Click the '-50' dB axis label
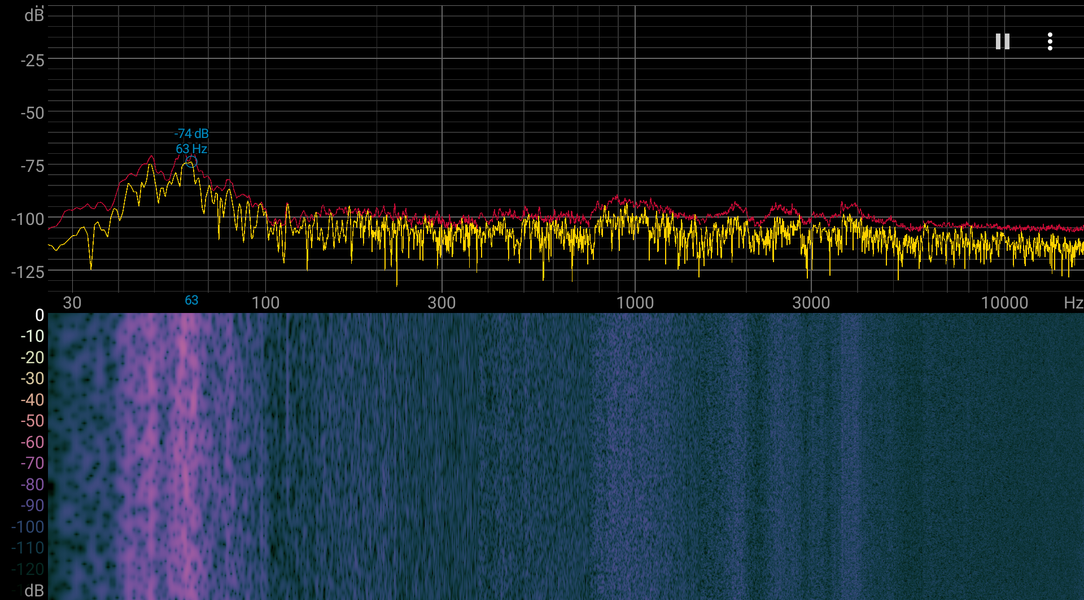The height and width of the screenshot is (600, 1084). 32,113
